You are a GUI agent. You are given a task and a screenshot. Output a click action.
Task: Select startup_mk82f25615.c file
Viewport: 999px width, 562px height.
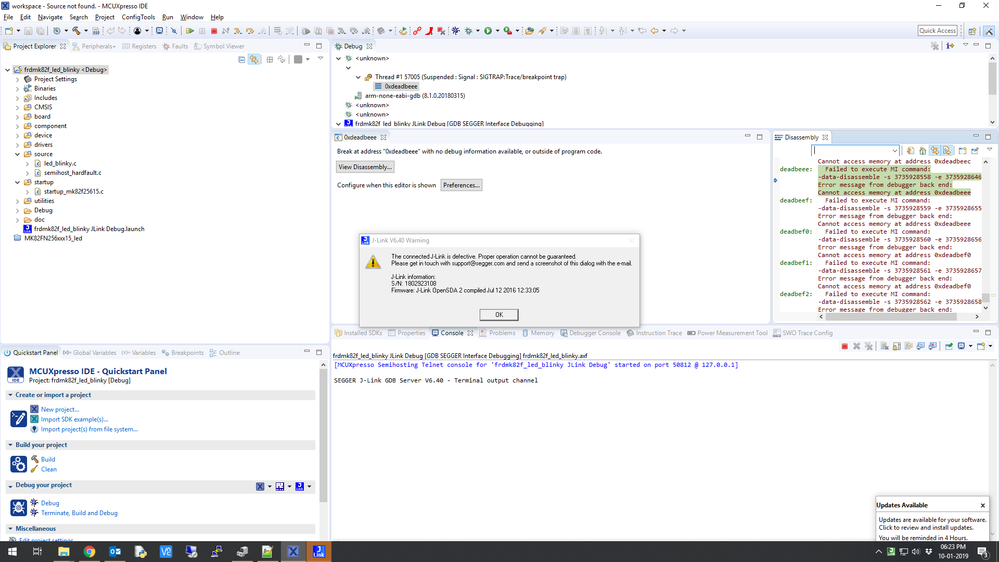[73, 191]
